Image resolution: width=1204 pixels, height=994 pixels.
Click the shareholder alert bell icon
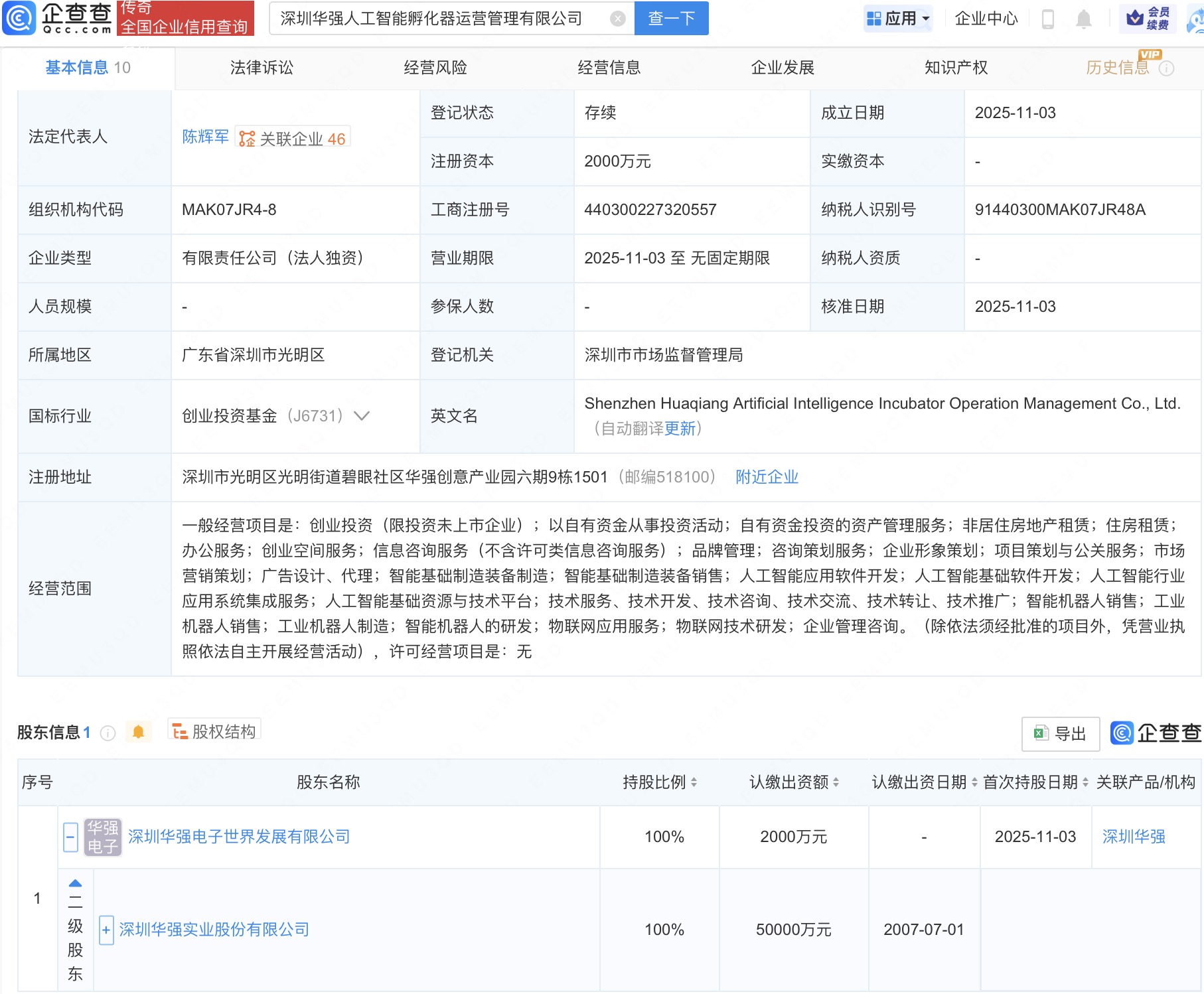[138, 732]
